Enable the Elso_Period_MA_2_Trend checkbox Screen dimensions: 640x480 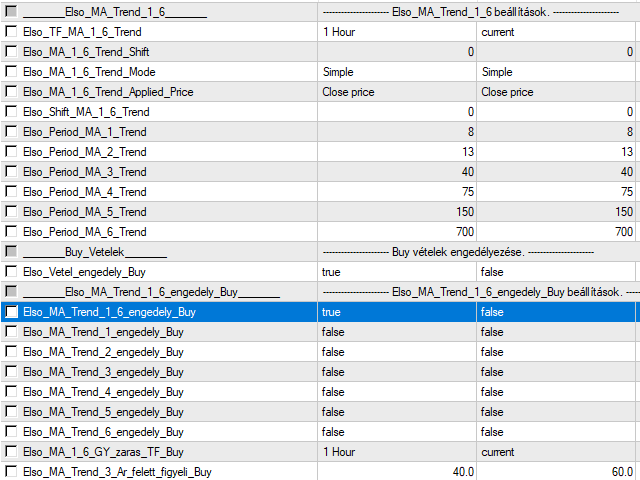coord(11,151)
